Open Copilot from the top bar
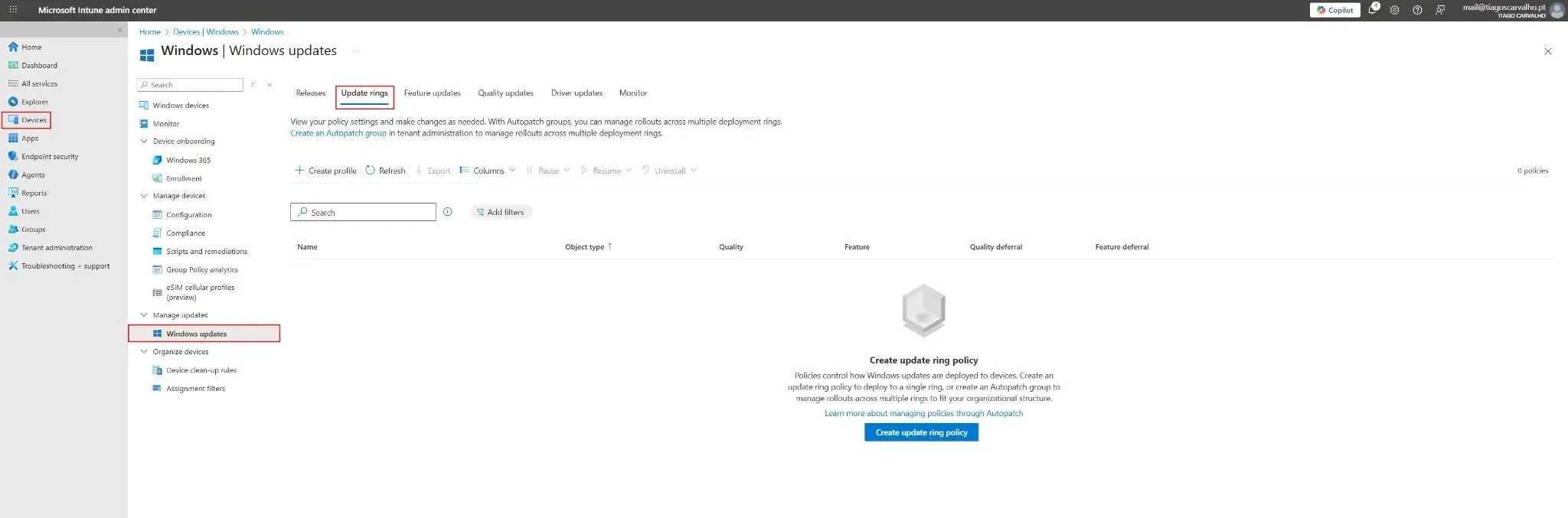 click(1334, 10)
